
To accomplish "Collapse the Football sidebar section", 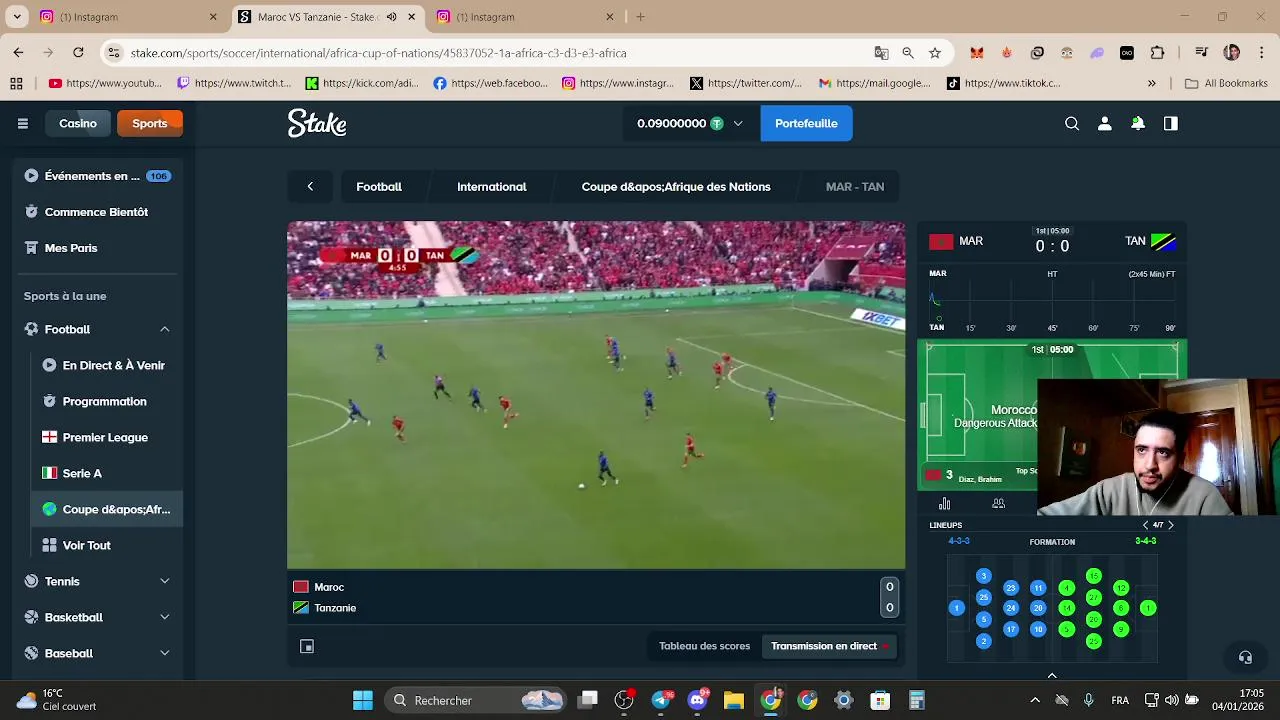I will (165, 329).
